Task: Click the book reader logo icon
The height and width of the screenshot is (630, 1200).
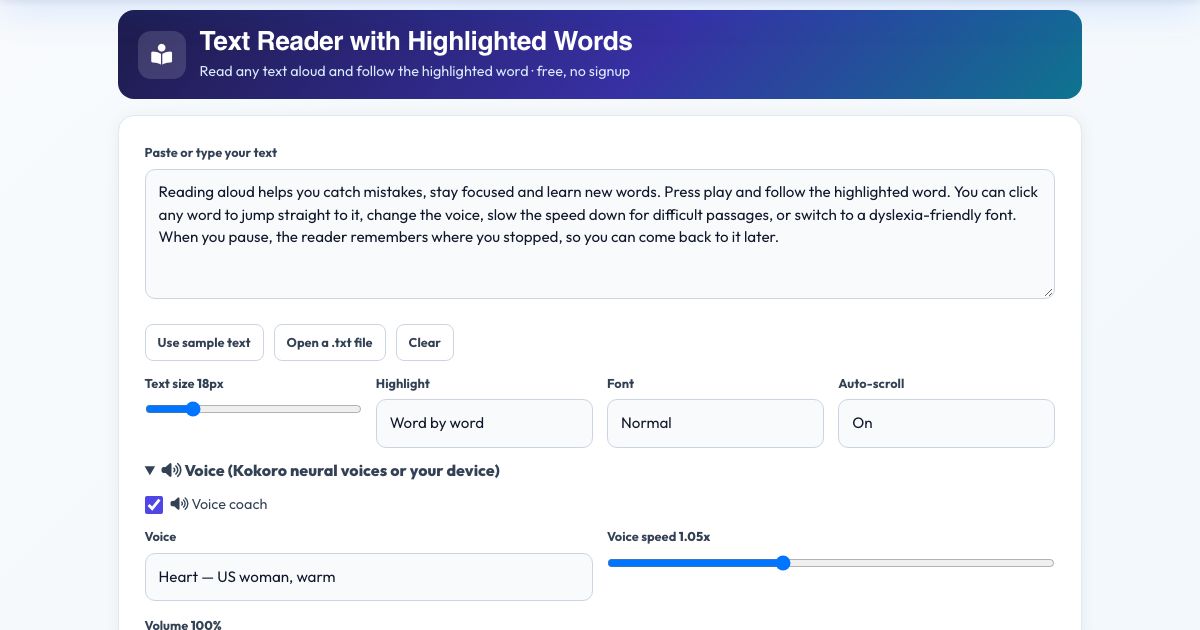Action: pos(162,55)
